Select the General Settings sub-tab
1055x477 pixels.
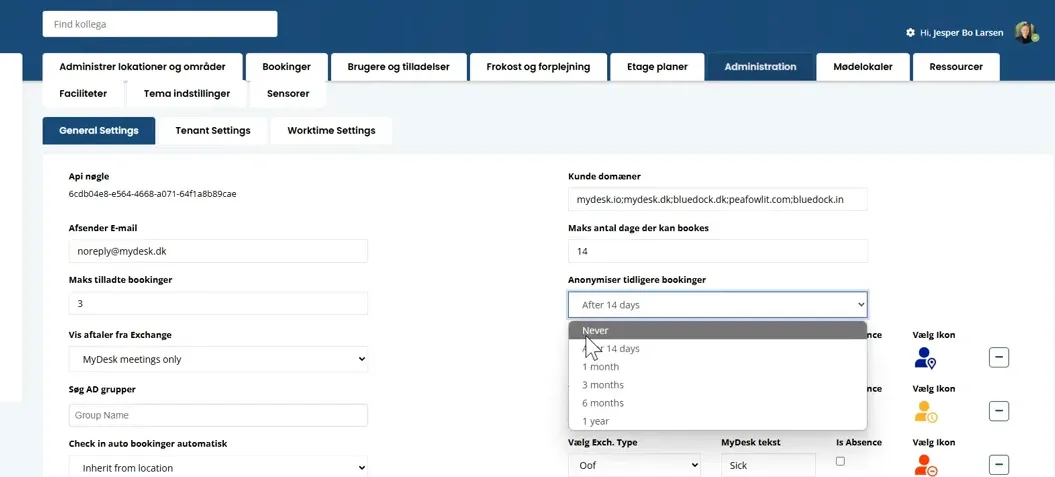pos(99,131)
